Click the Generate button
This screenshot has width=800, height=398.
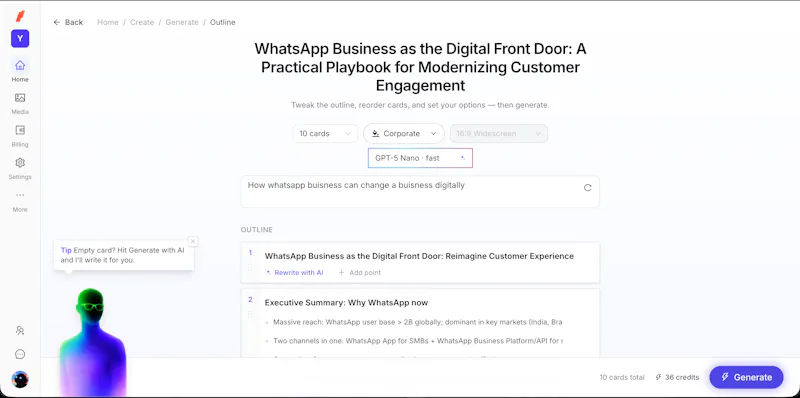[x=746, y=378]
